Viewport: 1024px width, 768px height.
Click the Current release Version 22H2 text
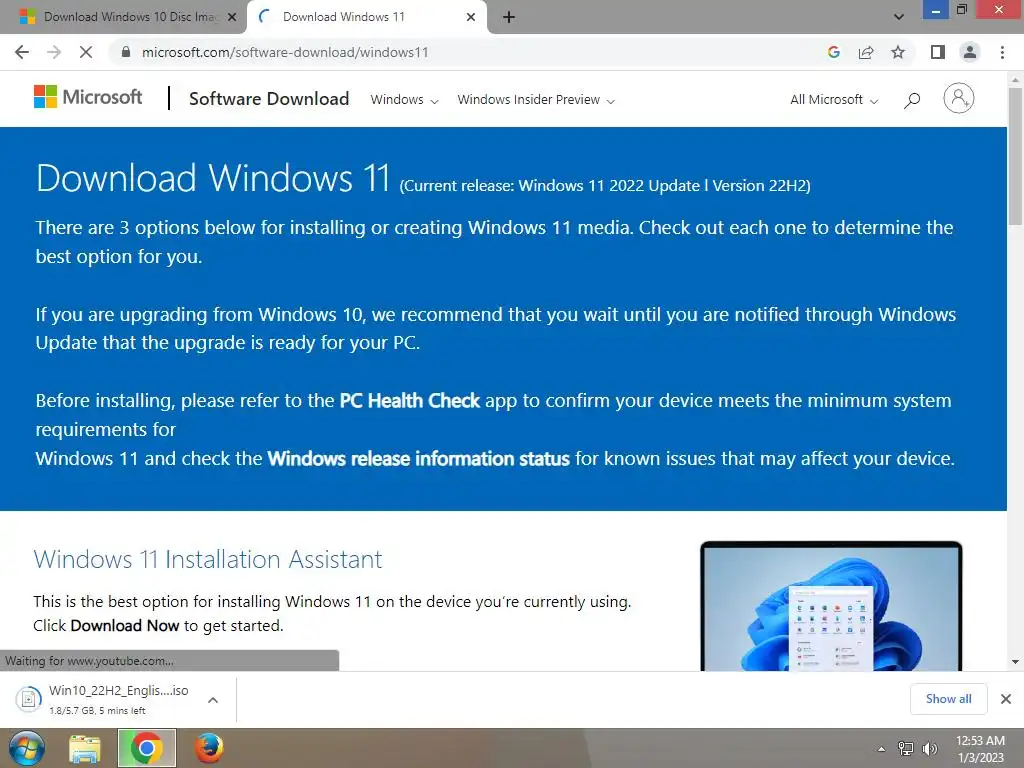[x=605, y=185]
